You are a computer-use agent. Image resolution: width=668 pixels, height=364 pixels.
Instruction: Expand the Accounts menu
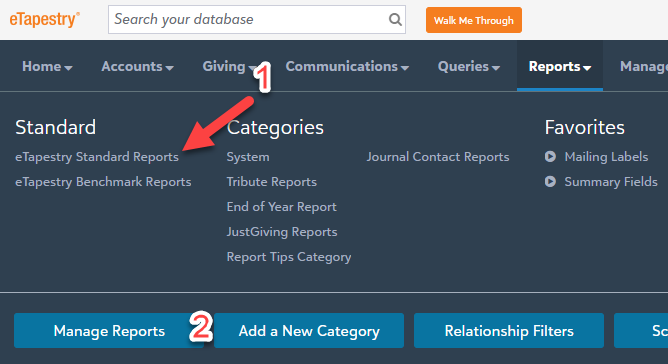click(x=137, y=66)
